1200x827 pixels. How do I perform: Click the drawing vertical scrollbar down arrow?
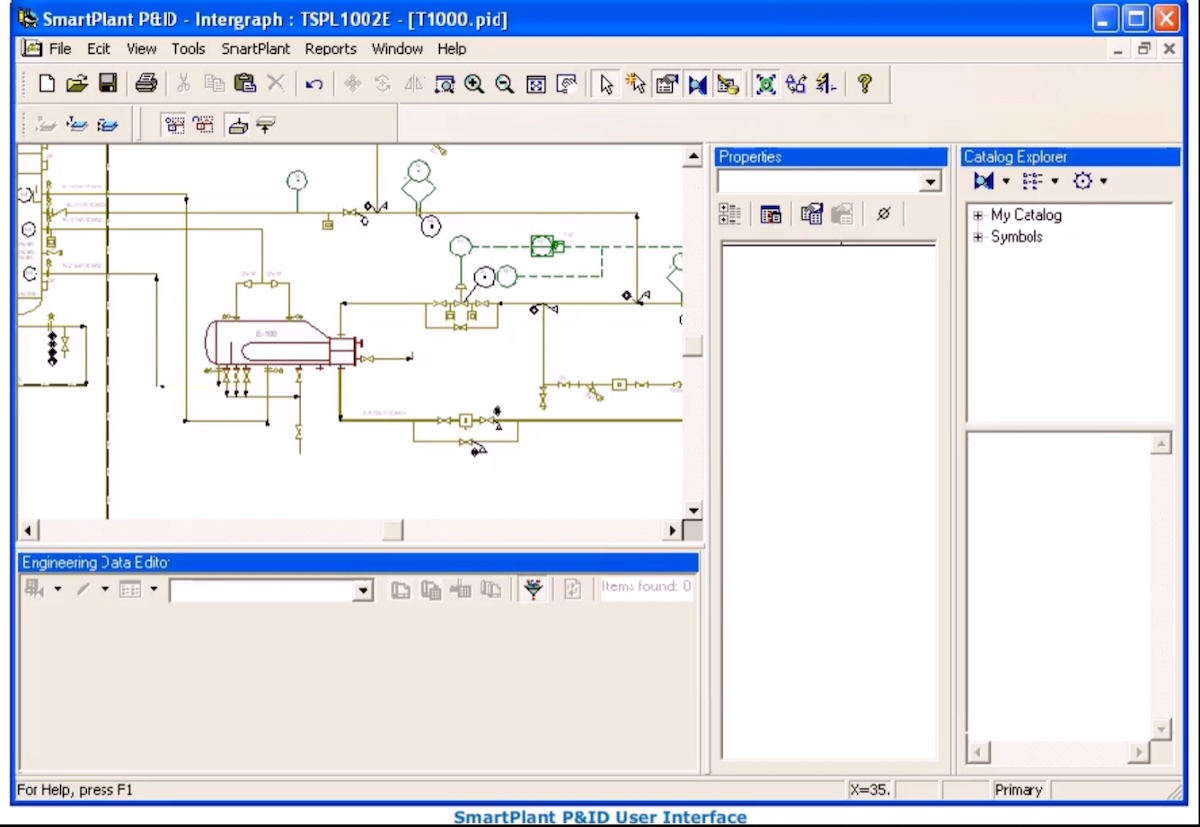click(x=693, y=510)
